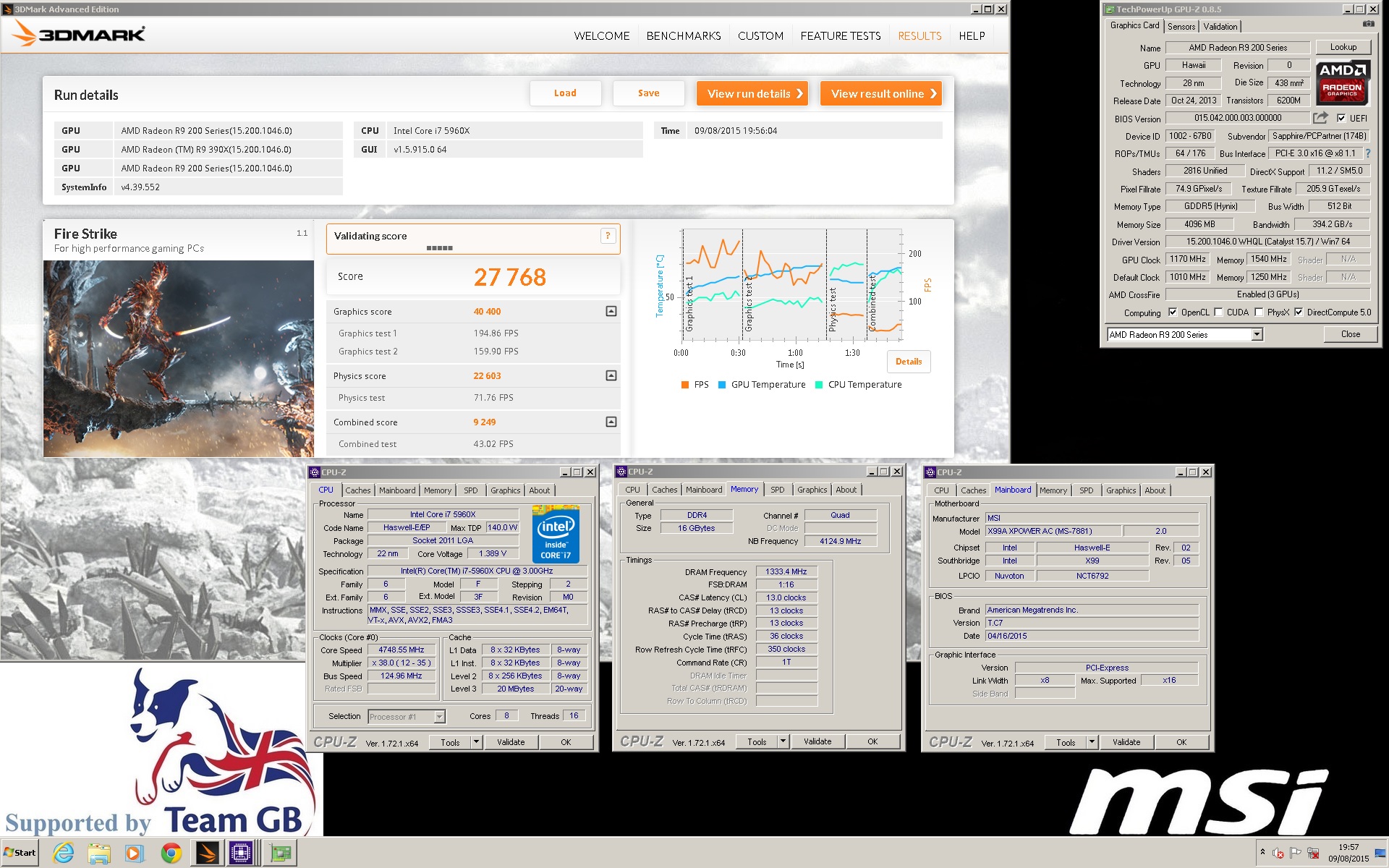Open the Validation tab in GPU-Z
The height and width of the screenshot is (868, 1389).
pos(1220,26)
